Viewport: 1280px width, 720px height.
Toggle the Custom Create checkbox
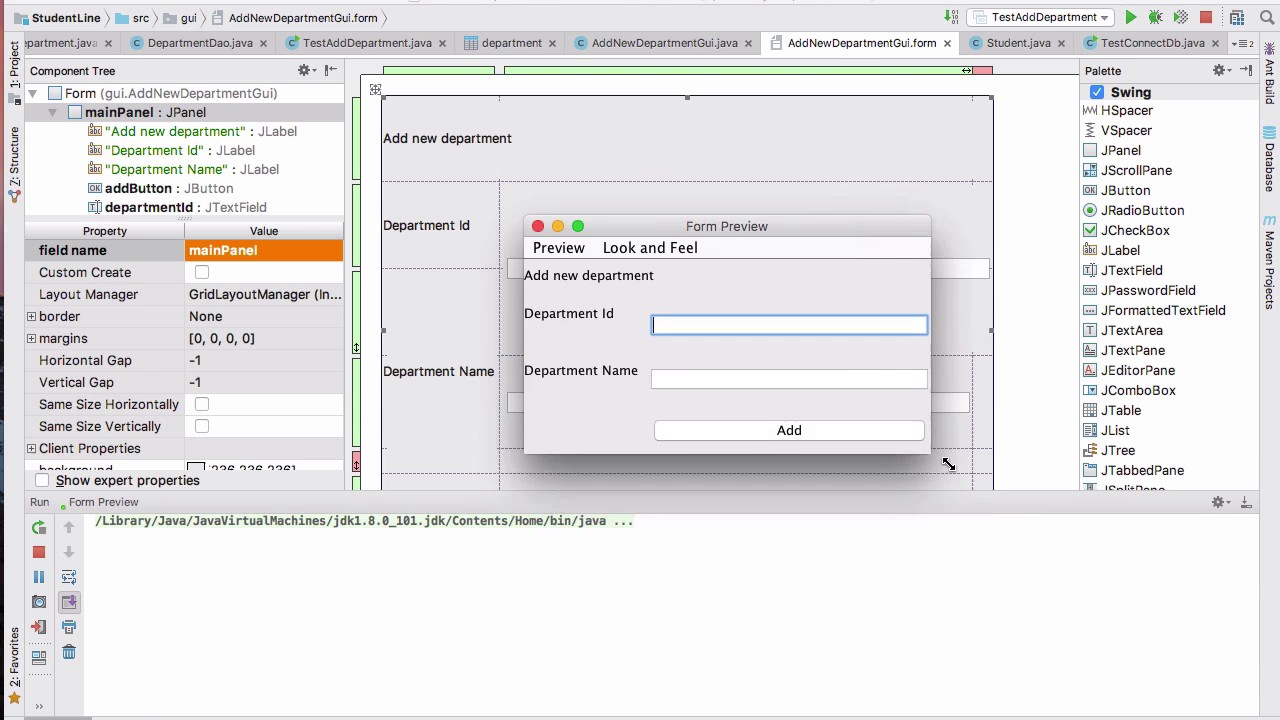pyautogui.click(x=202, y=272)
